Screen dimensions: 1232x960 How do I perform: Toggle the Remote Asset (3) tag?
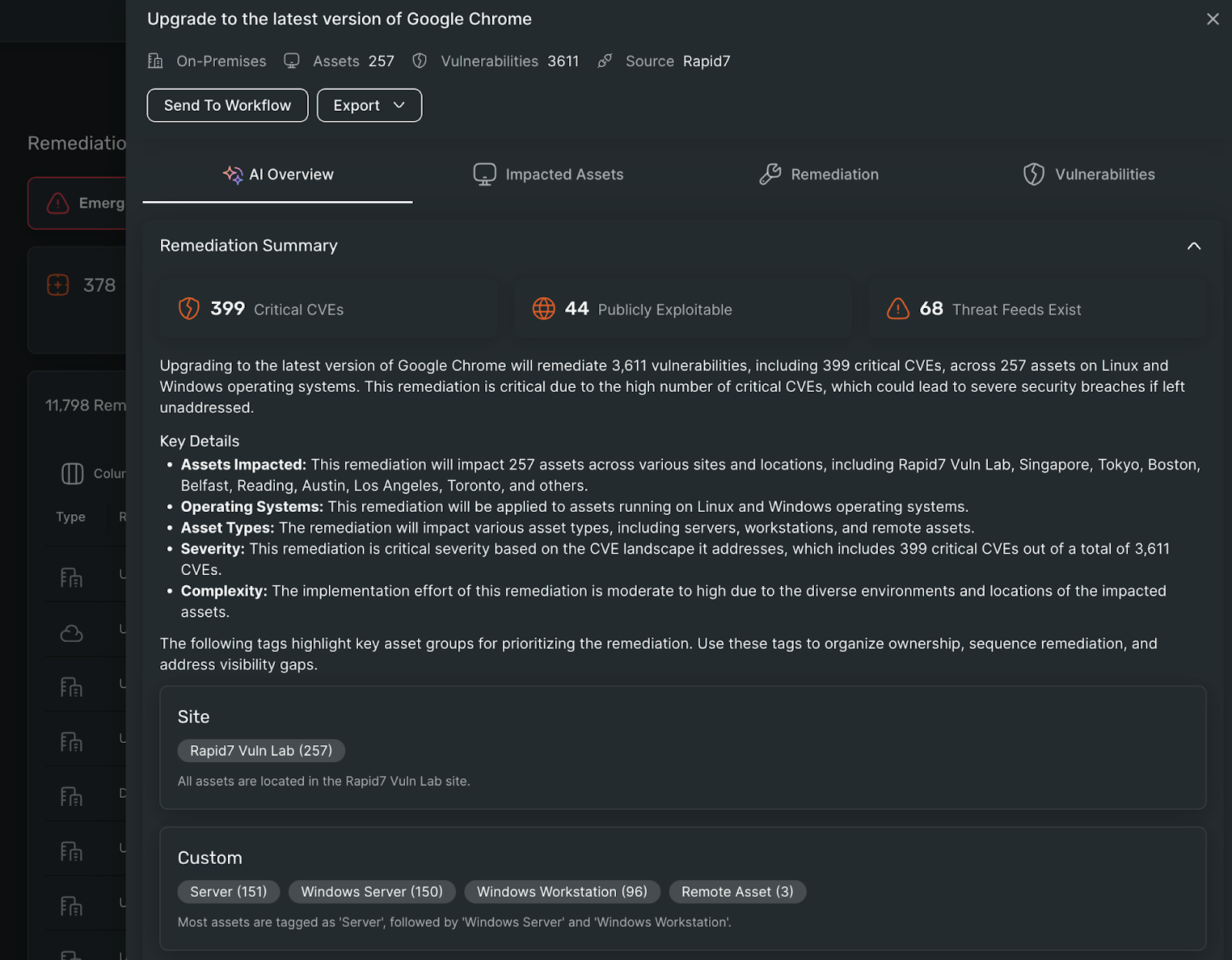(737, 891)
